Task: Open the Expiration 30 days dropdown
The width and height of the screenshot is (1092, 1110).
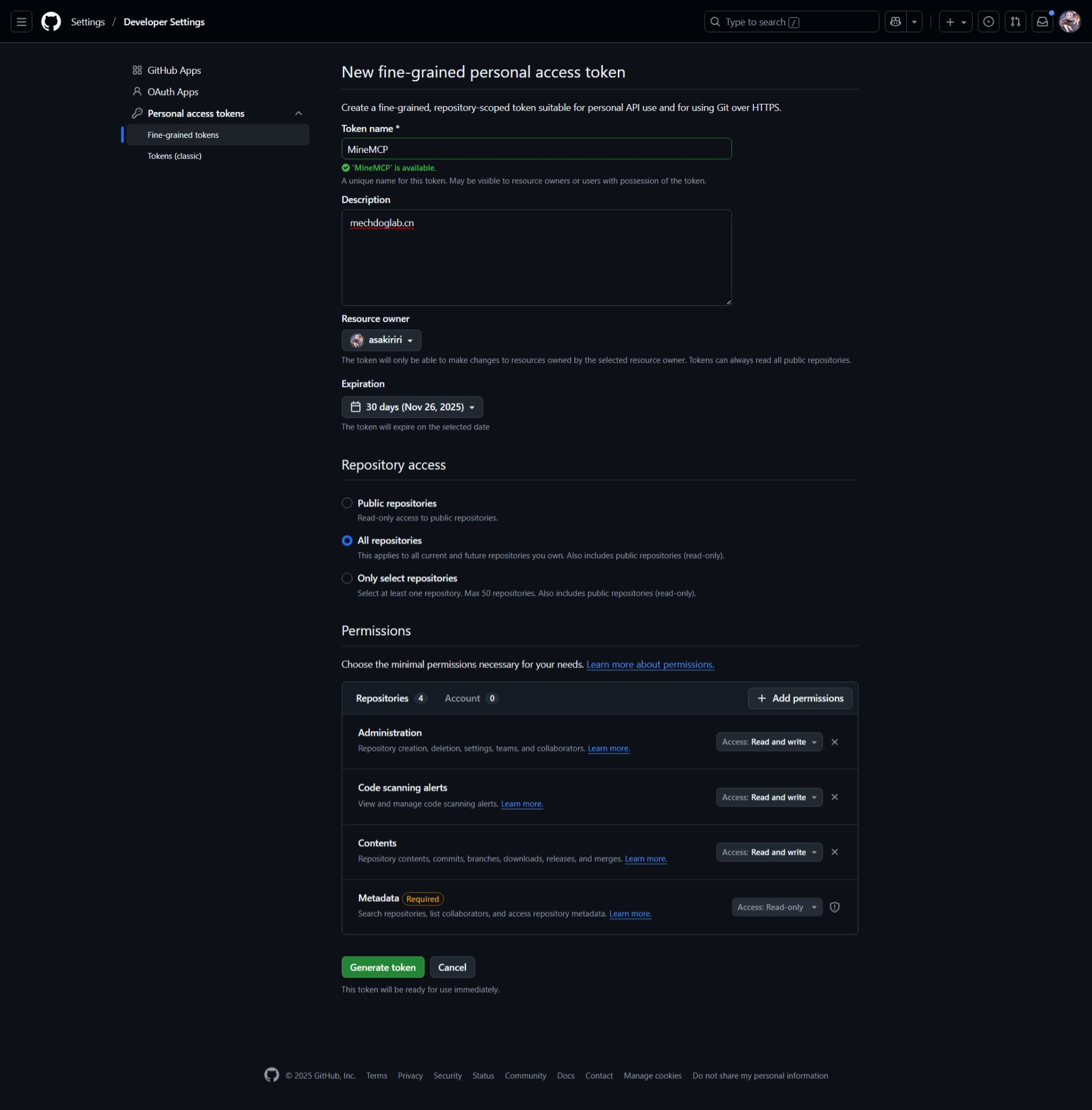Action: pyautogui.click(x=412, y=407)
